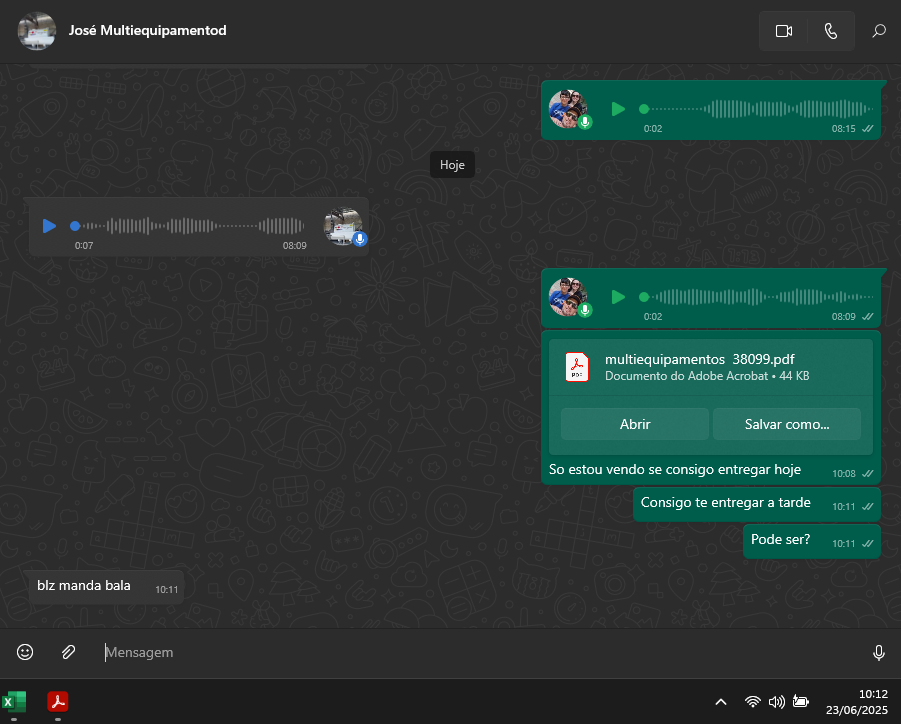The width and height of the screenshot is (901, 724).
Task: Click the Abrir button for the PDF
Action: (635, 424)
